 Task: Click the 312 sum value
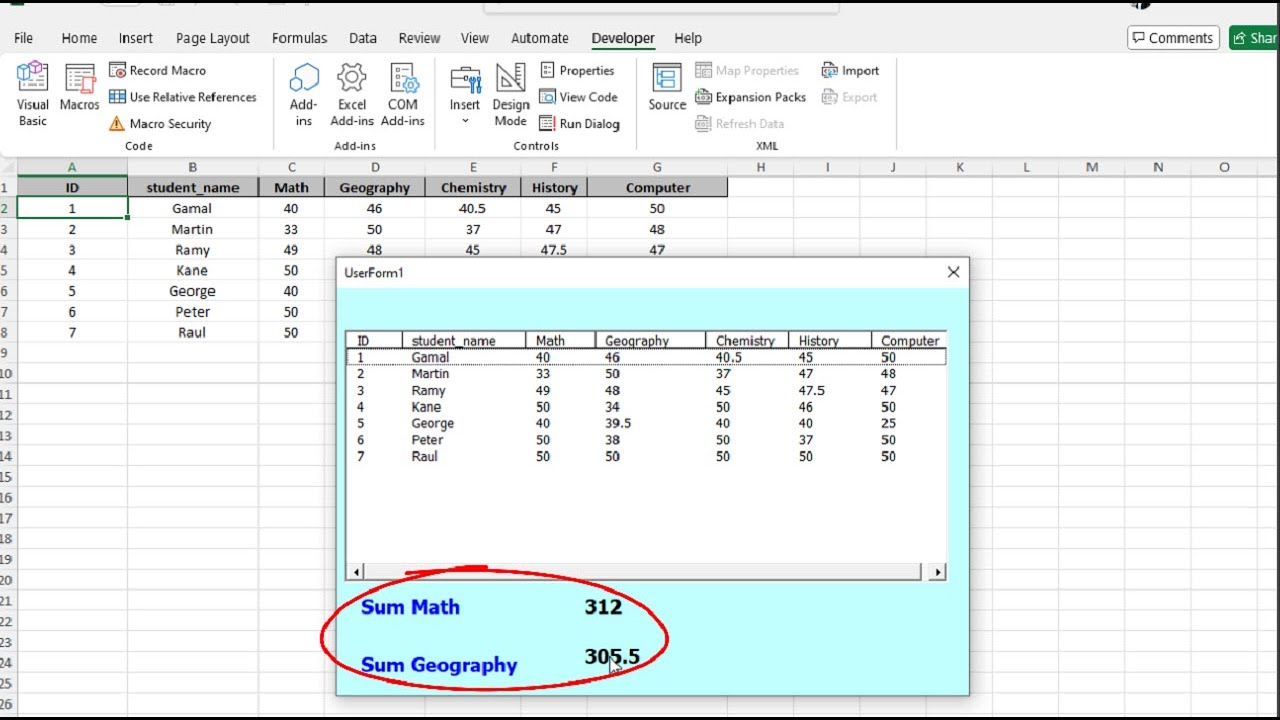603,607
